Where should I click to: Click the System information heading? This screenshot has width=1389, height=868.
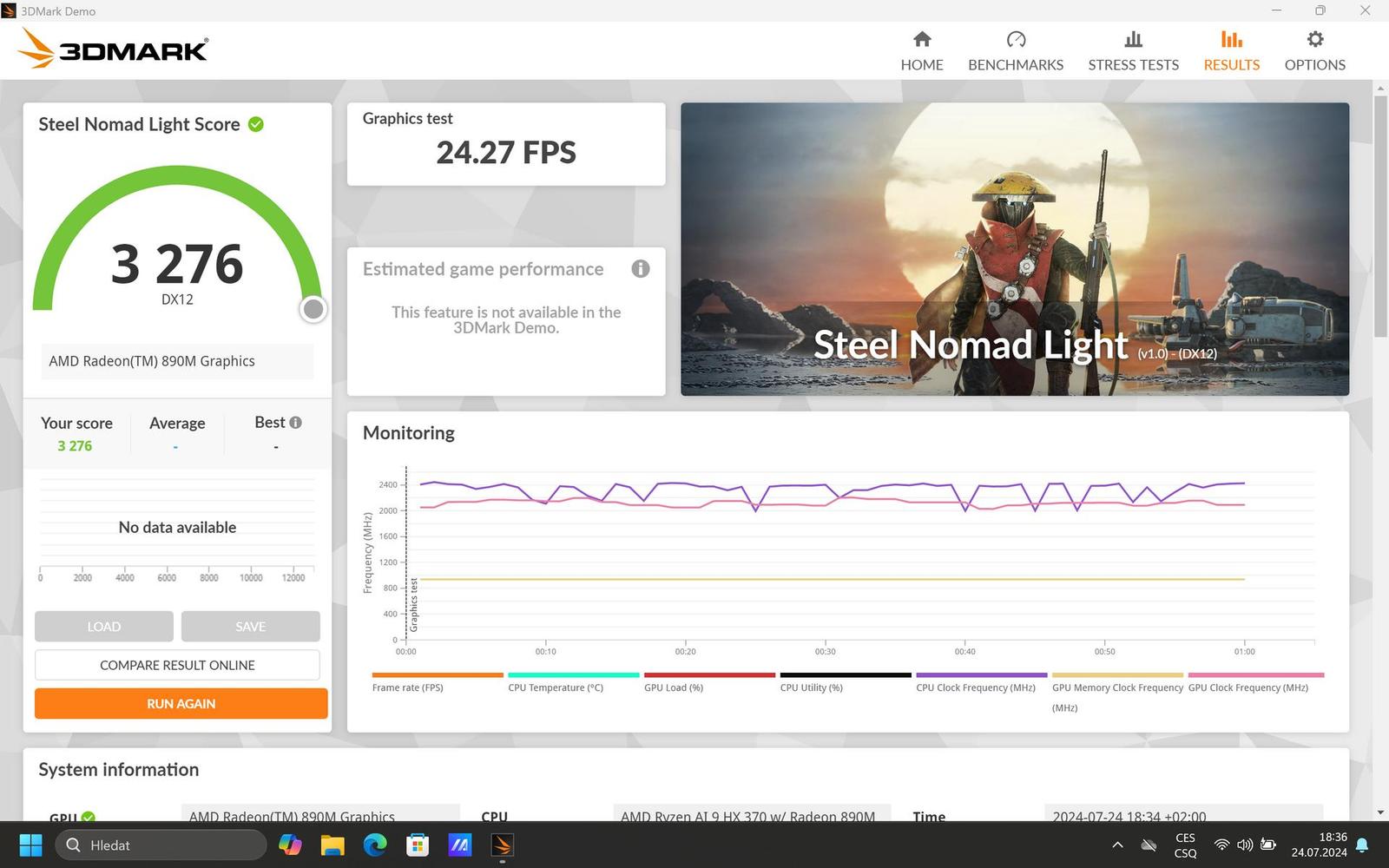(119, 769)
